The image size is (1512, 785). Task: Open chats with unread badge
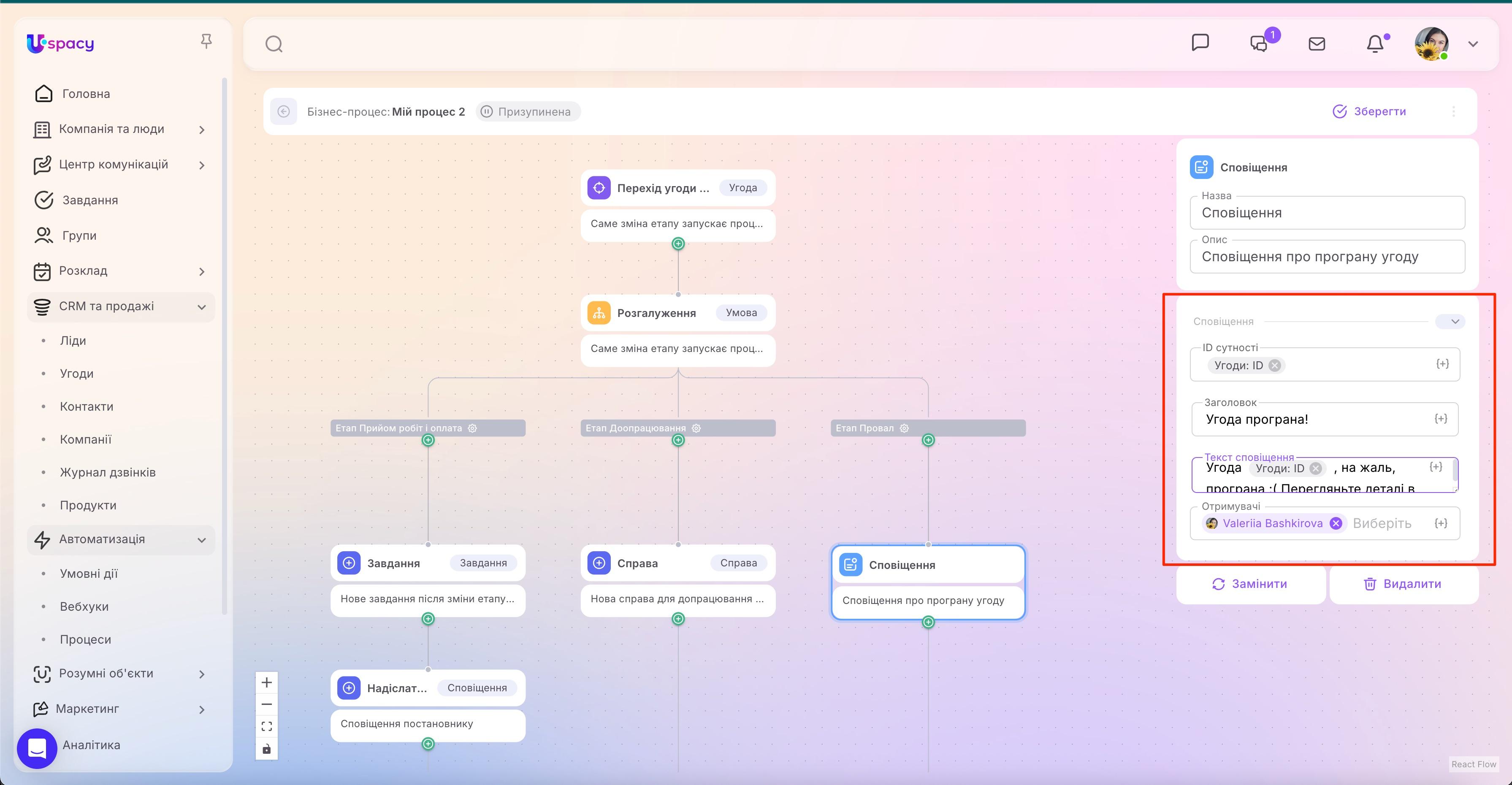click(1260, 43)
